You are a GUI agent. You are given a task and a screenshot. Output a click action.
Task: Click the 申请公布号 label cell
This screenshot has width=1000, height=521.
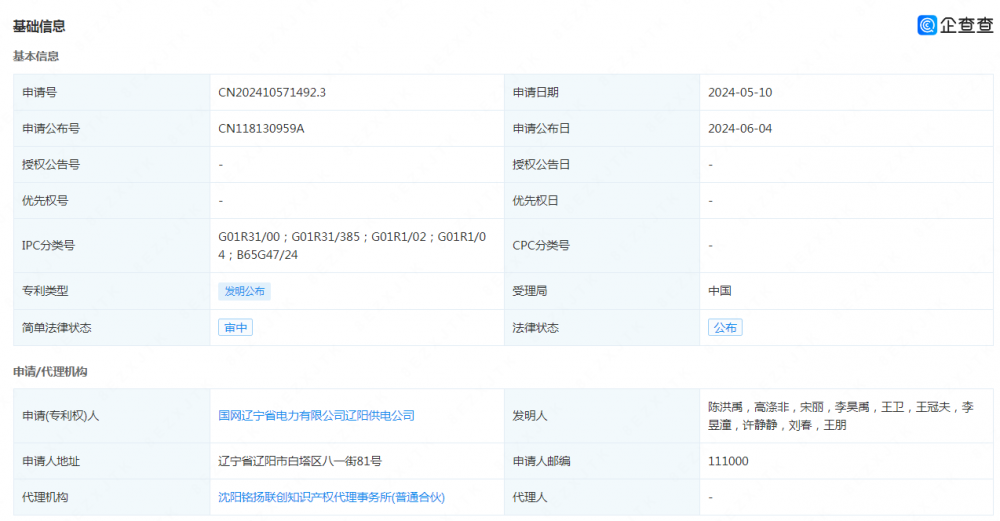(x=112, y=129)
